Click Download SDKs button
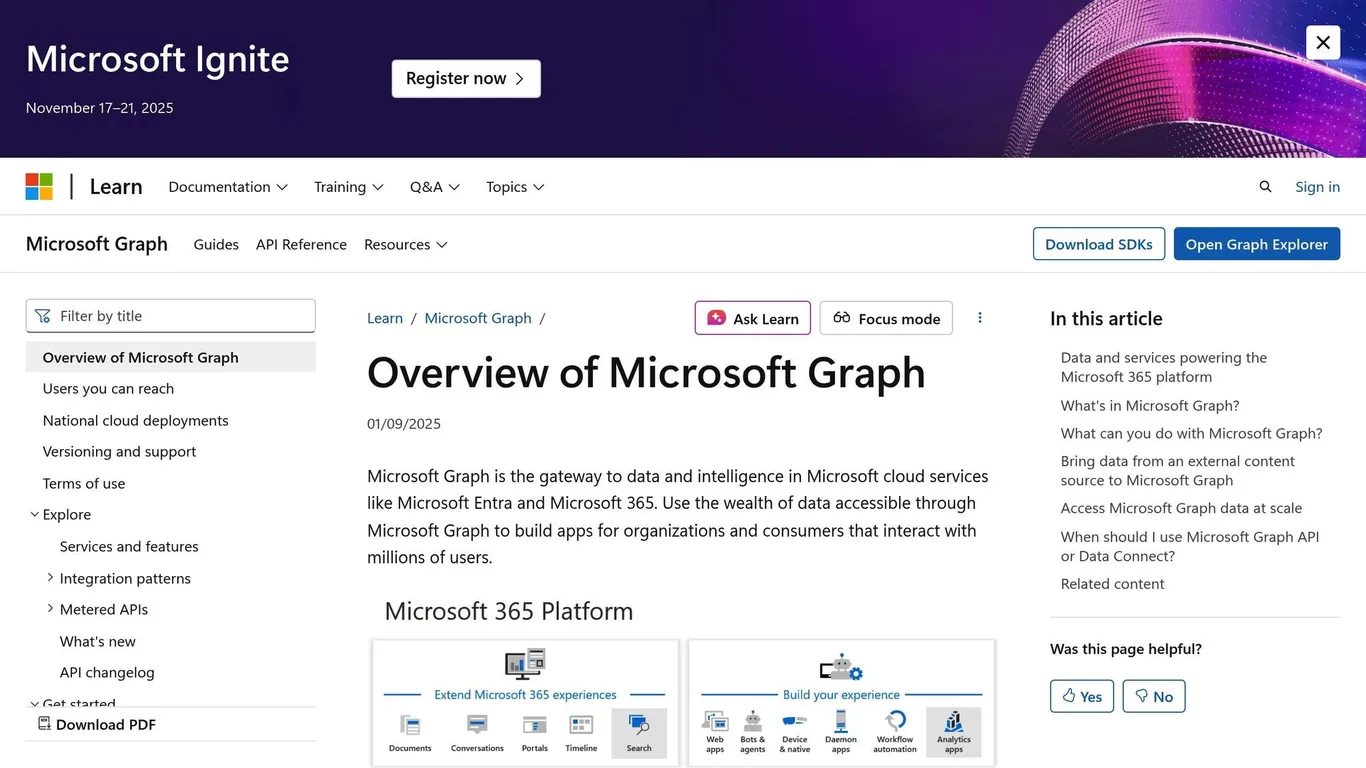Image resolution: width=1366 pixels, height=768 pixels. 1099,244
